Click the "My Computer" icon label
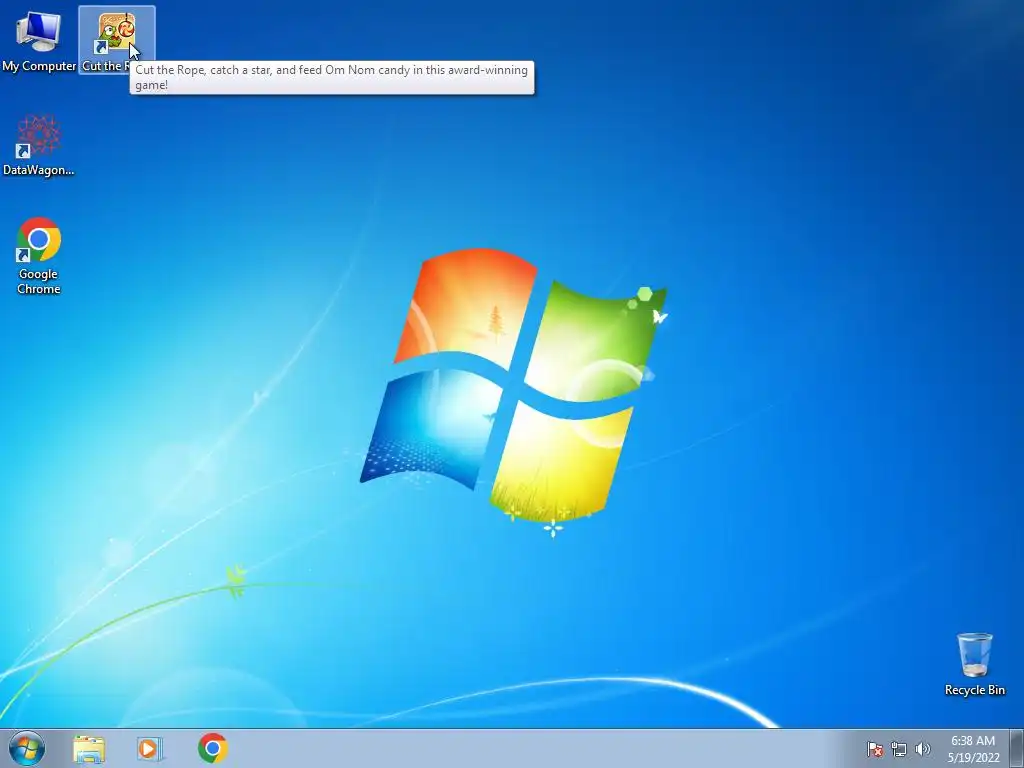Image resolution: width=1024 pixels, height=768 pixels. (39, 66)
